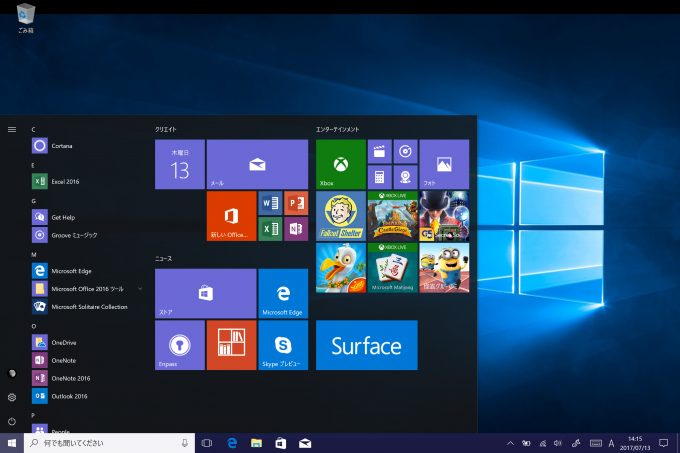The image size is (680, 453).
Task: Launch Word from small tile
Action: tap(270, 203)
